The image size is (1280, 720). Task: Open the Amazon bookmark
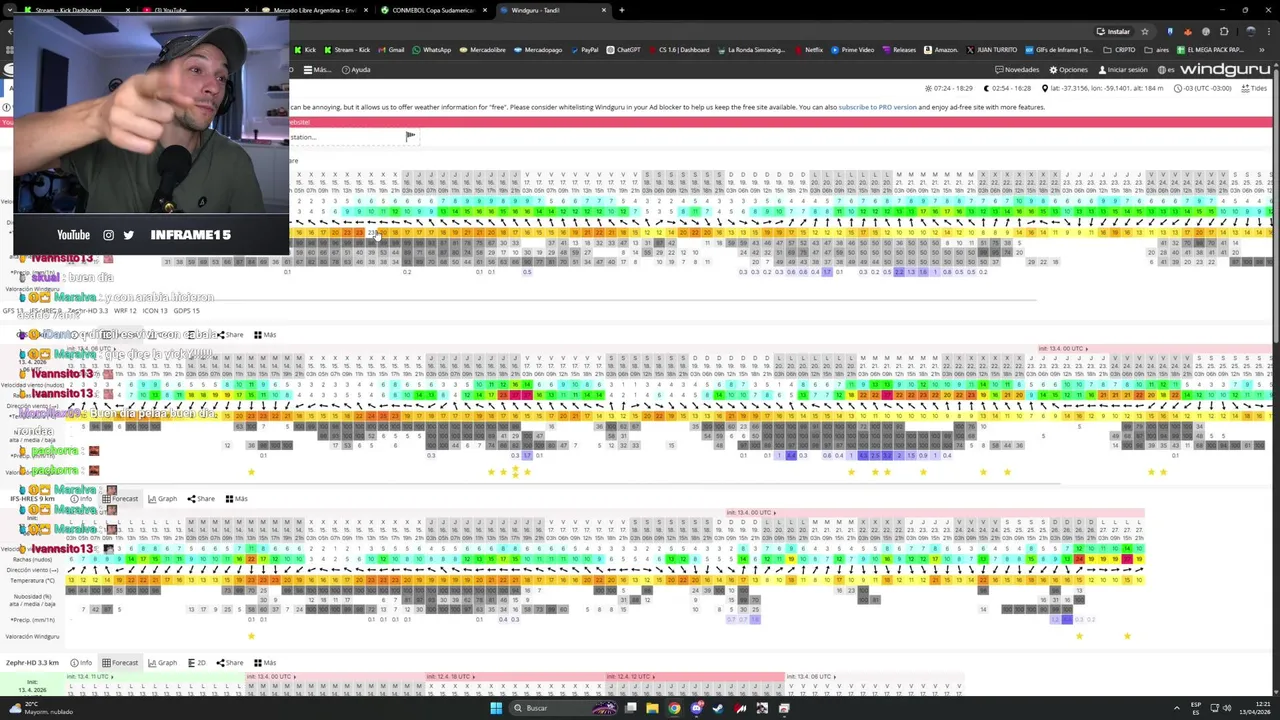point(941,49)
